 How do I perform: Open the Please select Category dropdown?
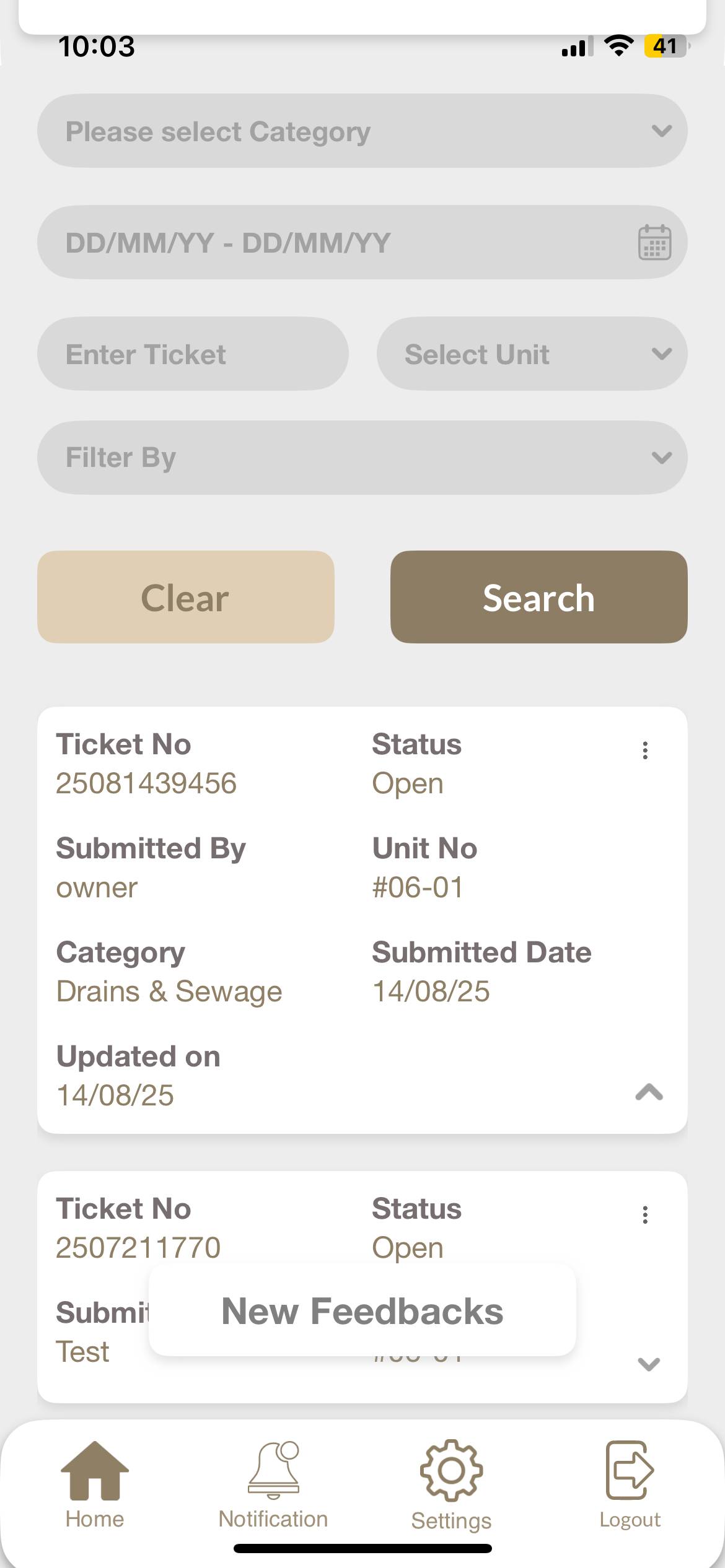pyautogui.click(x=362, y=131)
